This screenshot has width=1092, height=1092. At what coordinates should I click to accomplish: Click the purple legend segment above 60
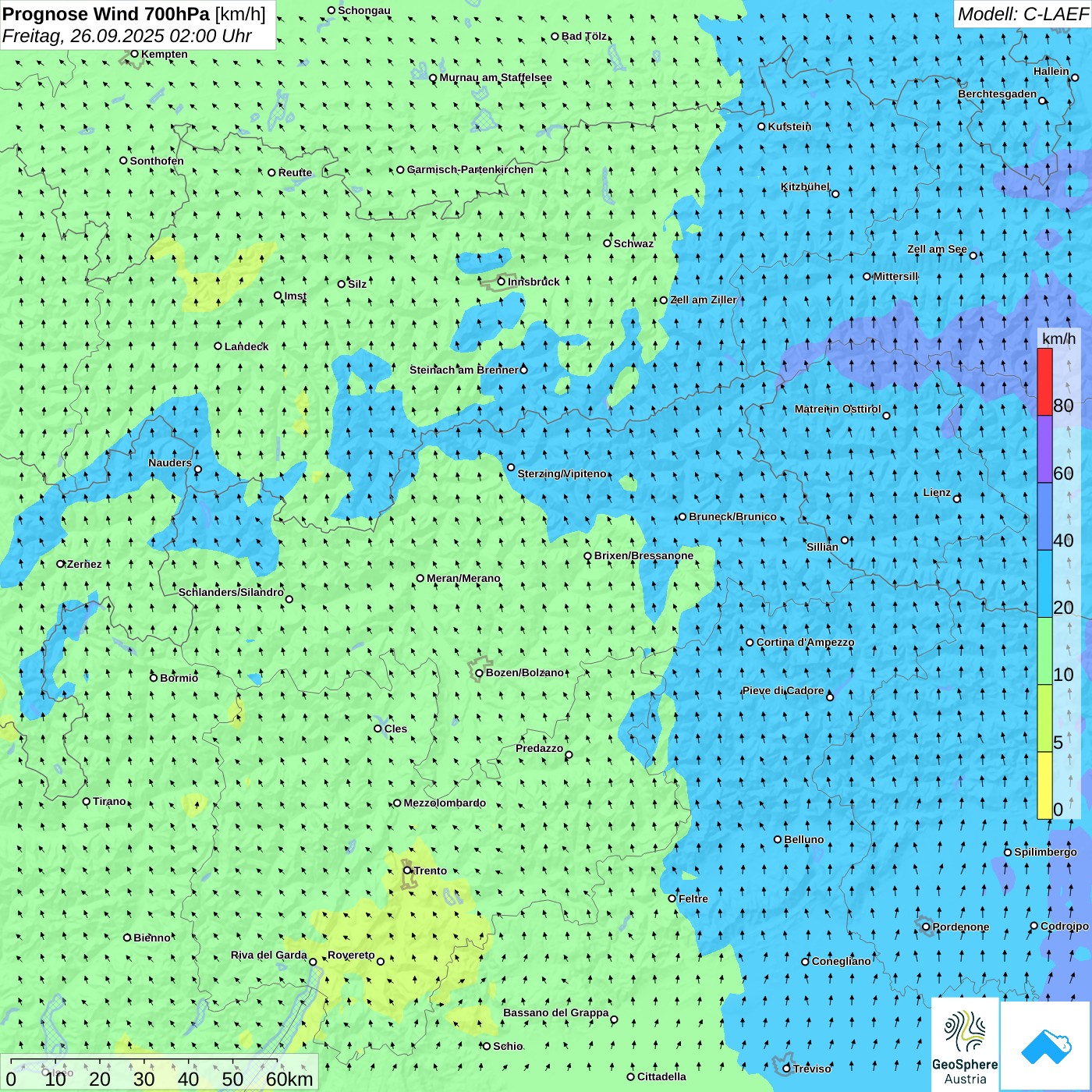[x=1044, y=449]
